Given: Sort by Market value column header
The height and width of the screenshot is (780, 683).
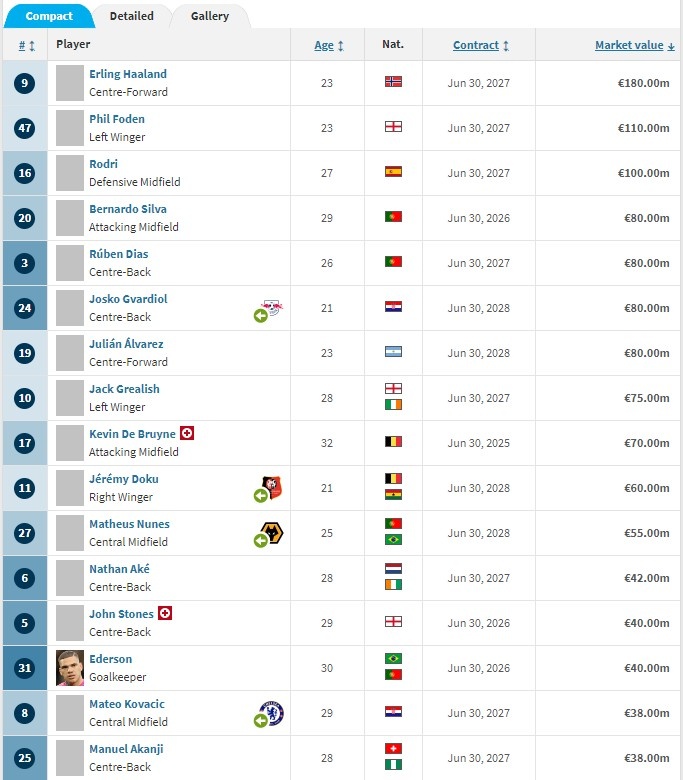Looking at the screenshot, I should point(634,45).
